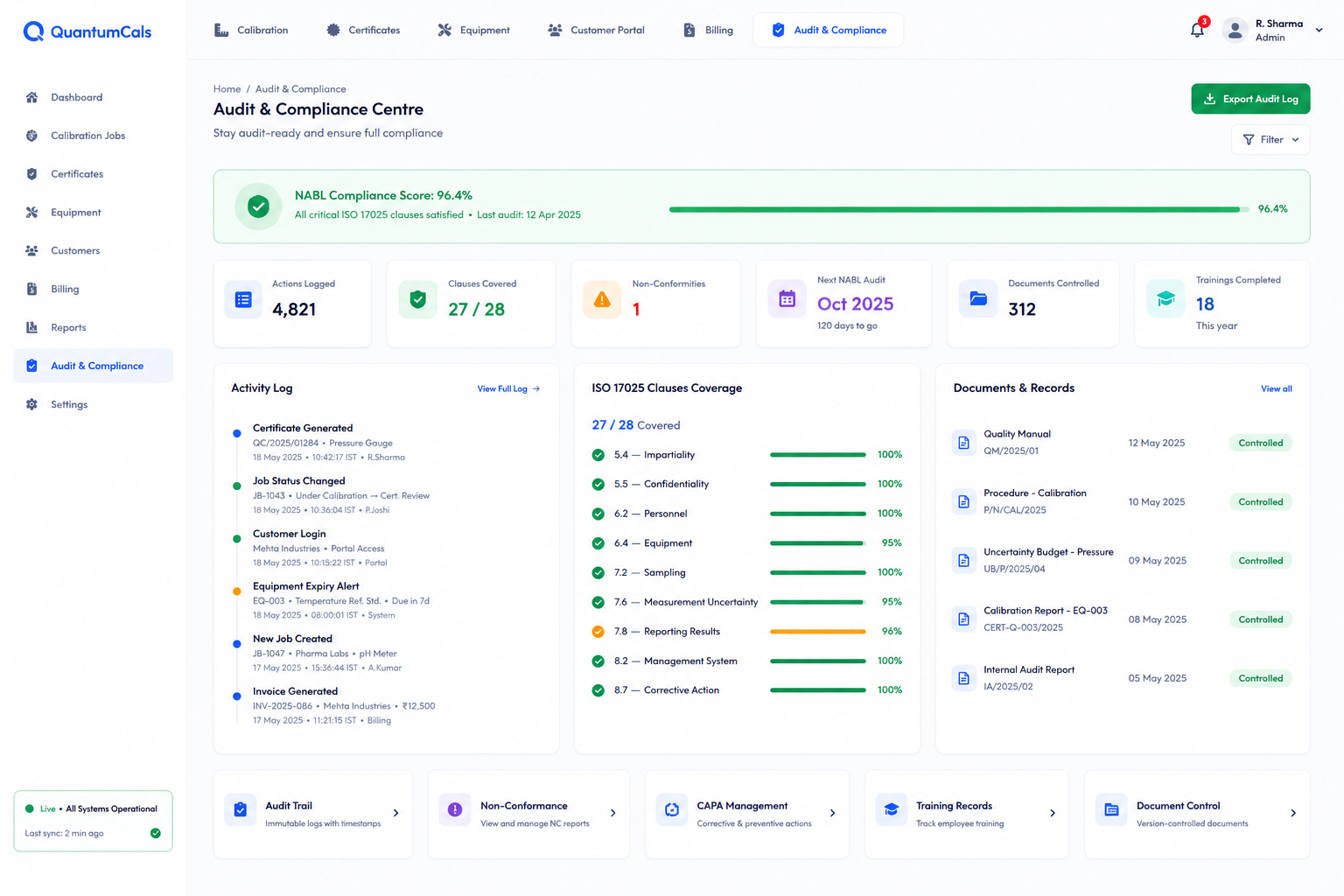Click the Training Records cap icon
This screenshot has height=896, width=1344.
pyautogui.click(x=892, y=810)
